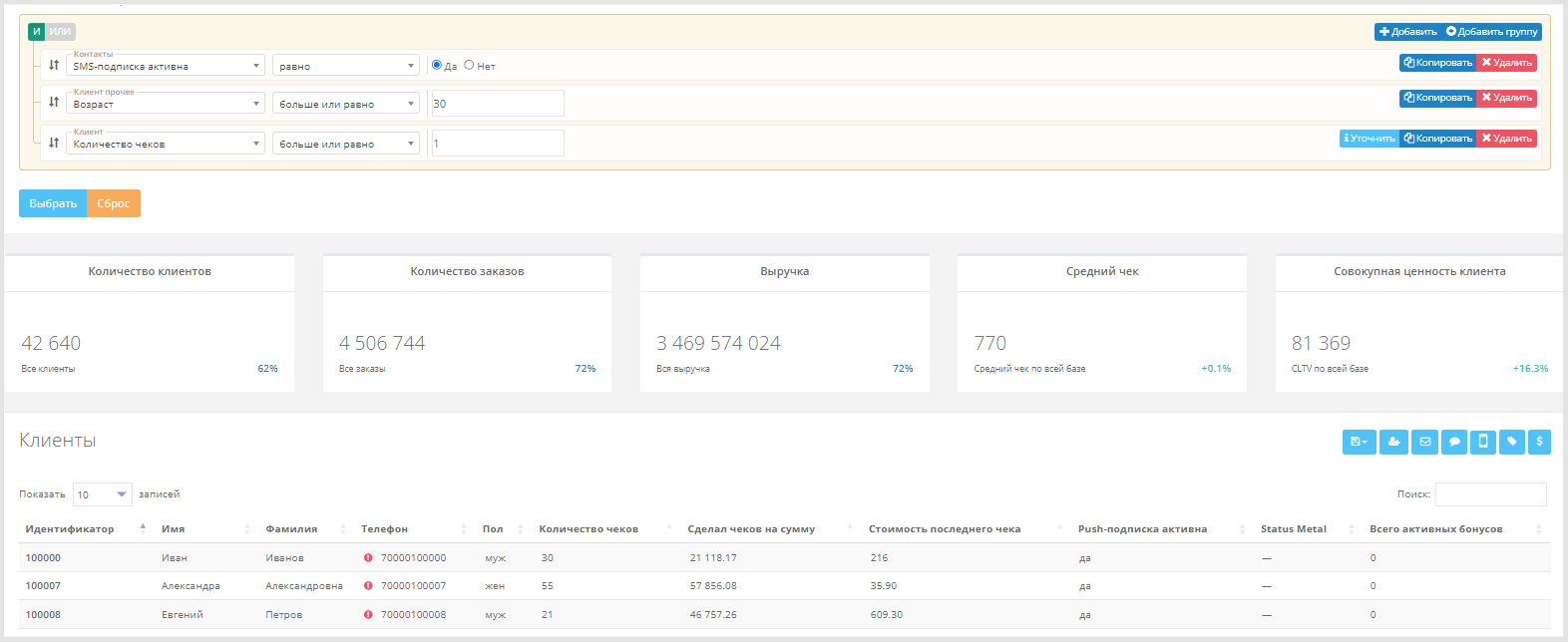Click the tag label icon

1512,442
